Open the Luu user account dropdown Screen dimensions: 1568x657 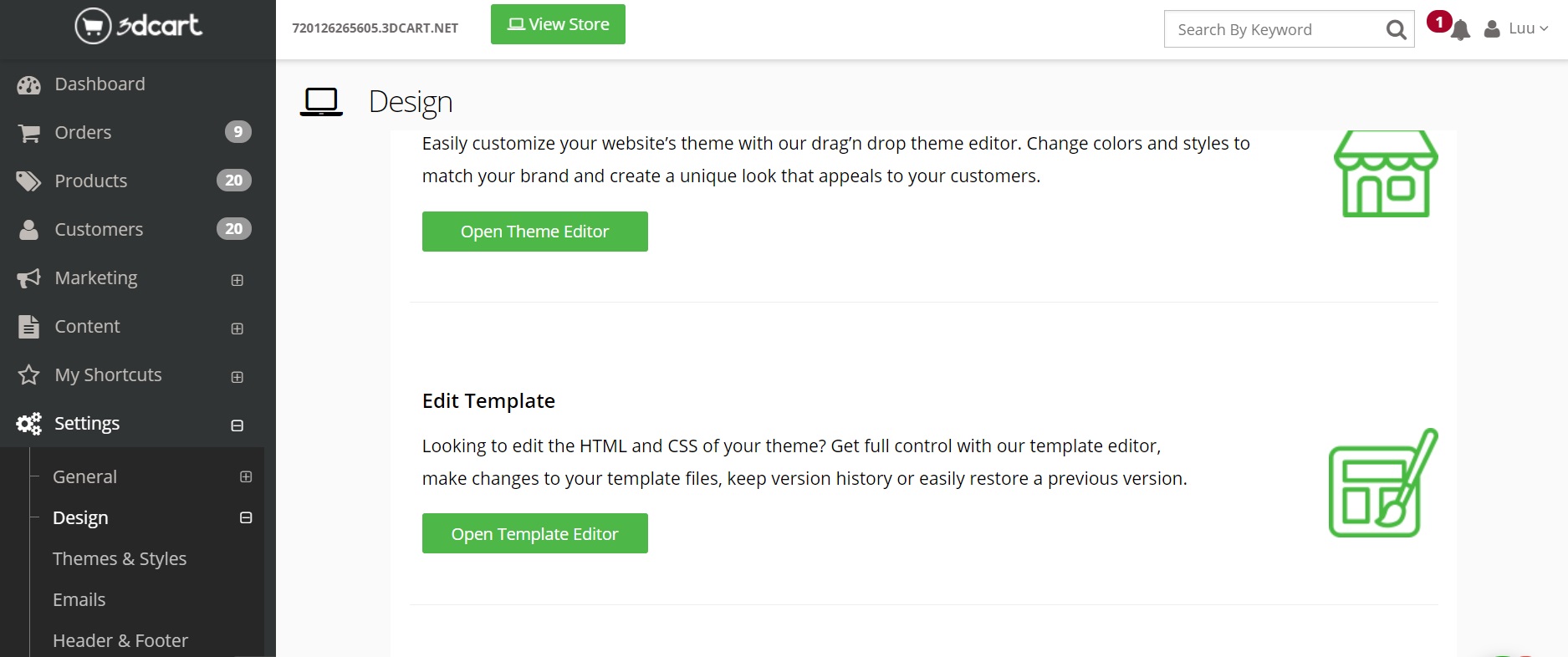coord(1517,29)
